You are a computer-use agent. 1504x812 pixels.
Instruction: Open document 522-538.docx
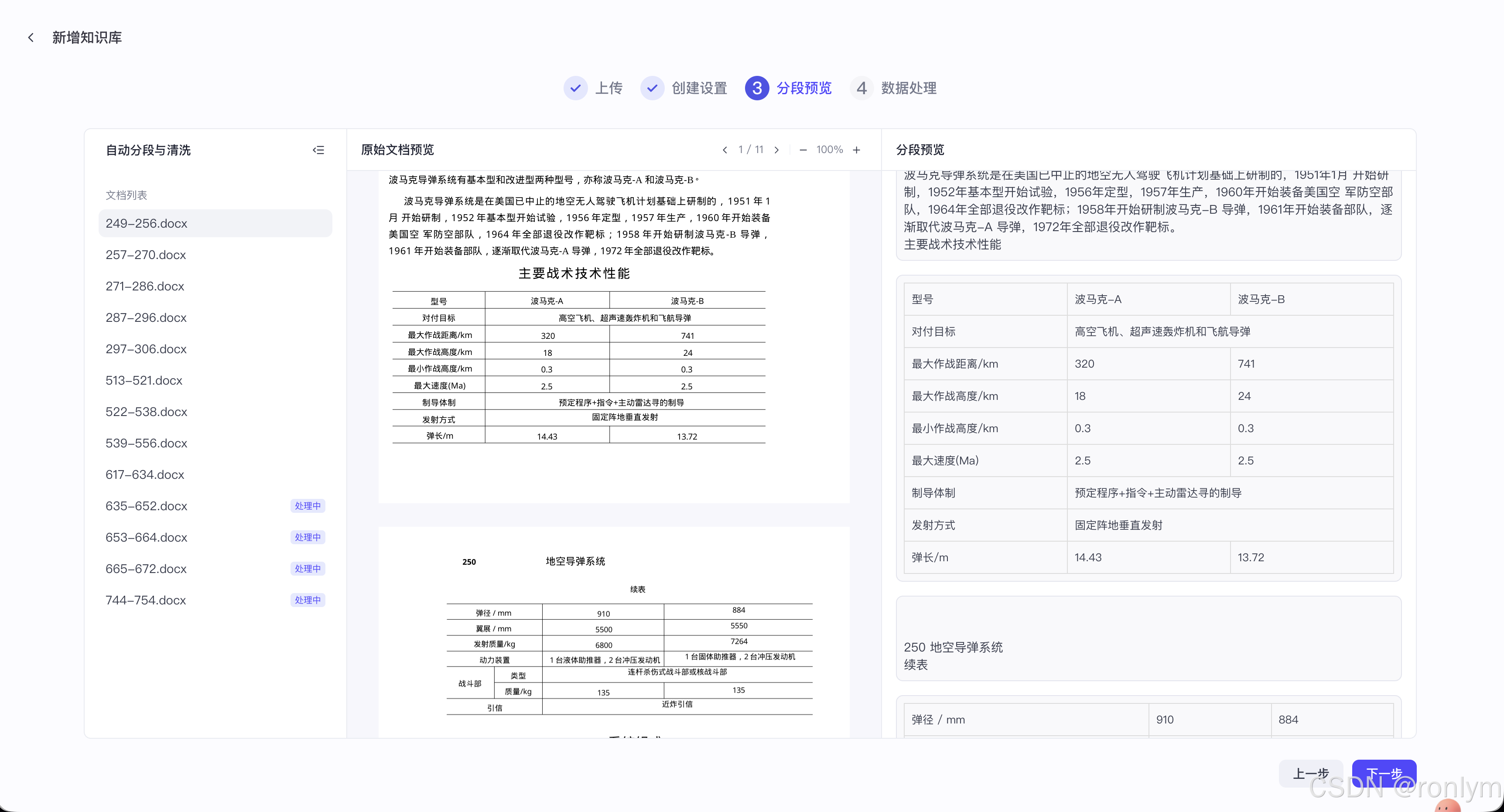point(215,412)
